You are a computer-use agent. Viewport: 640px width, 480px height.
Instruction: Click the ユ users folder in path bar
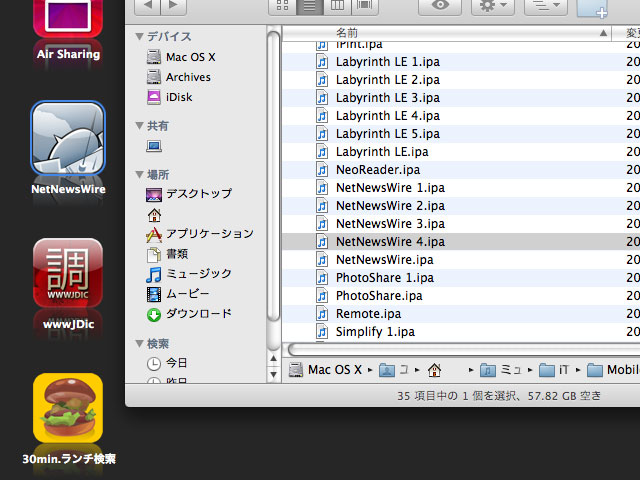394,370
